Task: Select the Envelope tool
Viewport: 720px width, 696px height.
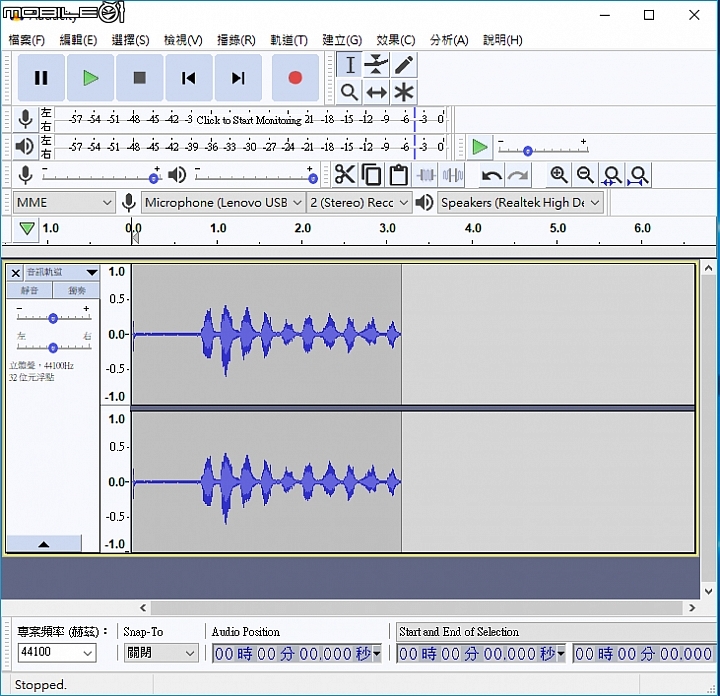Action: click(377, 65)
